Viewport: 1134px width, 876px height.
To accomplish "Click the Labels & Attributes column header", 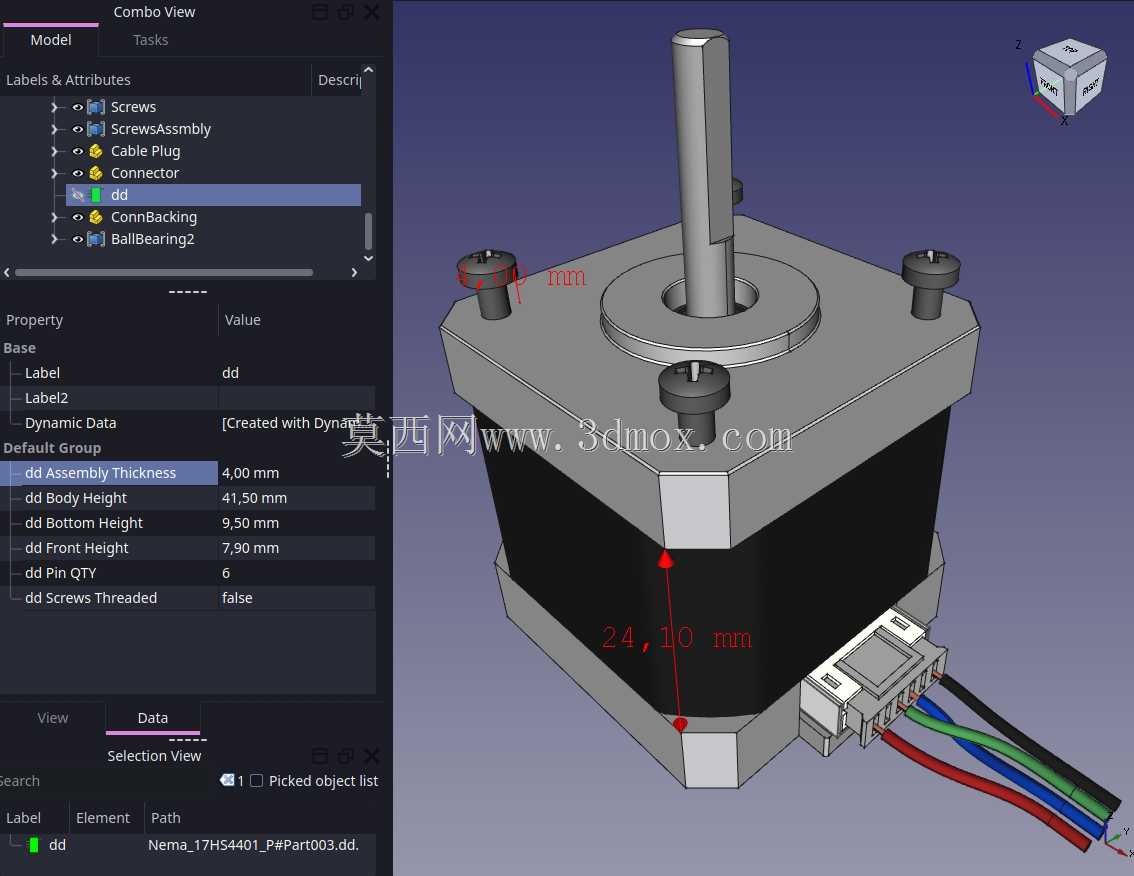I will coord(155,80).
